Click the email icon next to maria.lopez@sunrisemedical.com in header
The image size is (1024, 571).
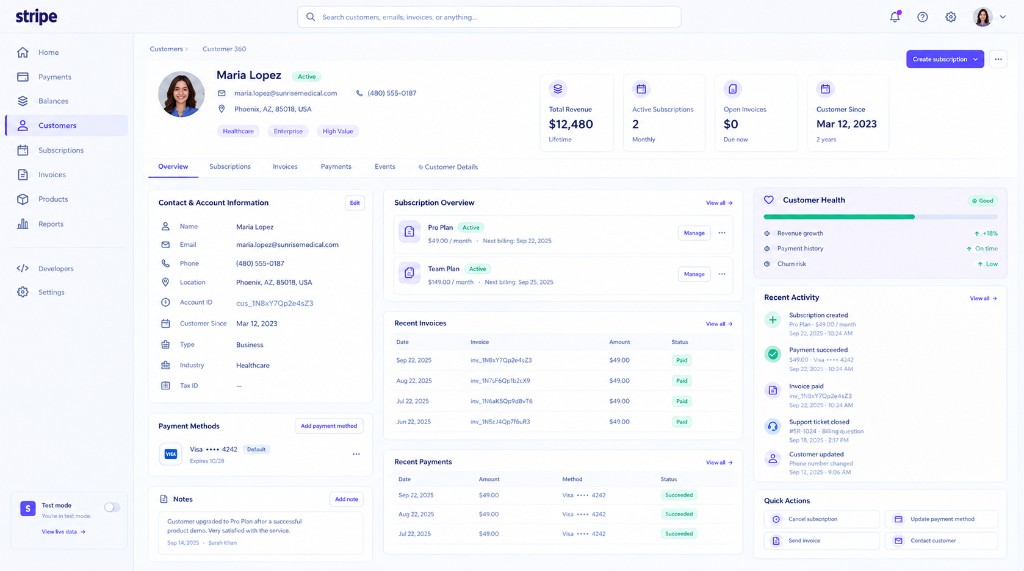point(221,93)
